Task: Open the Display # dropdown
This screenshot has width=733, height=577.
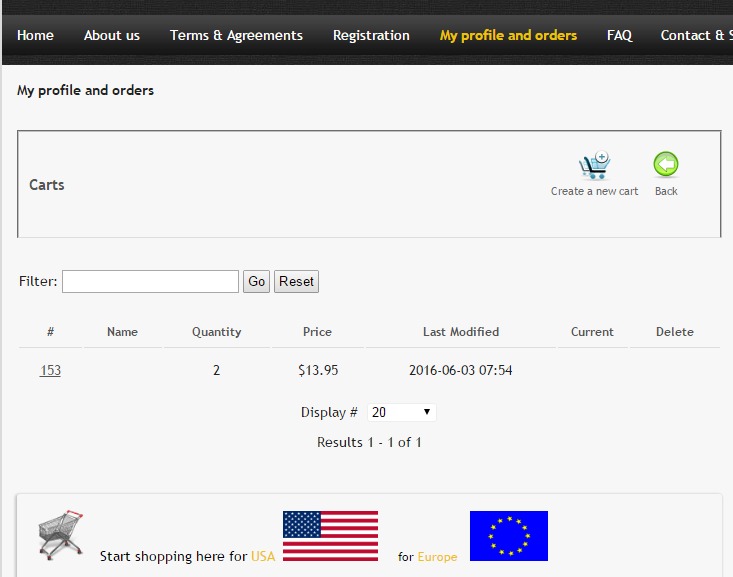Action: [x=402, y=412]
